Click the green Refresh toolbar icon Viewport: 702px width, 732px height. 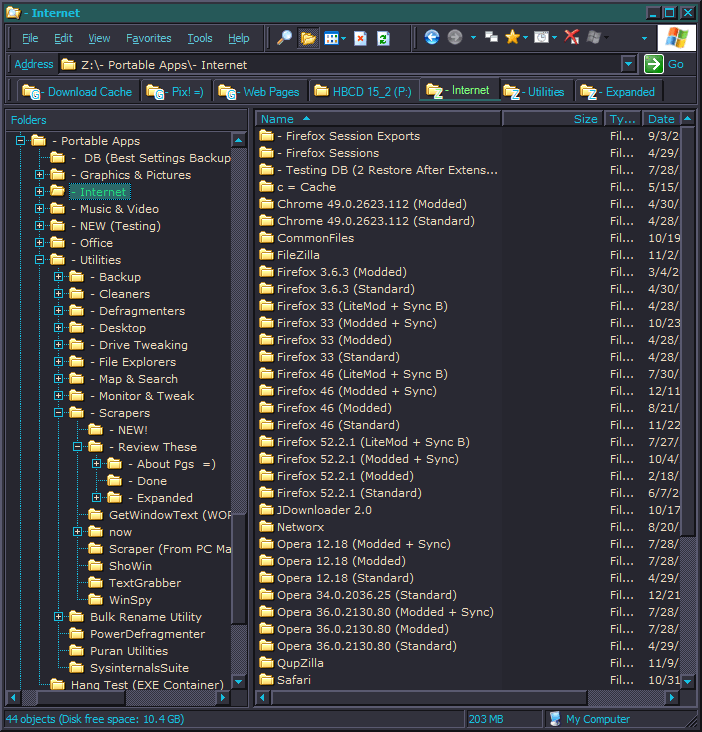[x=383, y=38]
